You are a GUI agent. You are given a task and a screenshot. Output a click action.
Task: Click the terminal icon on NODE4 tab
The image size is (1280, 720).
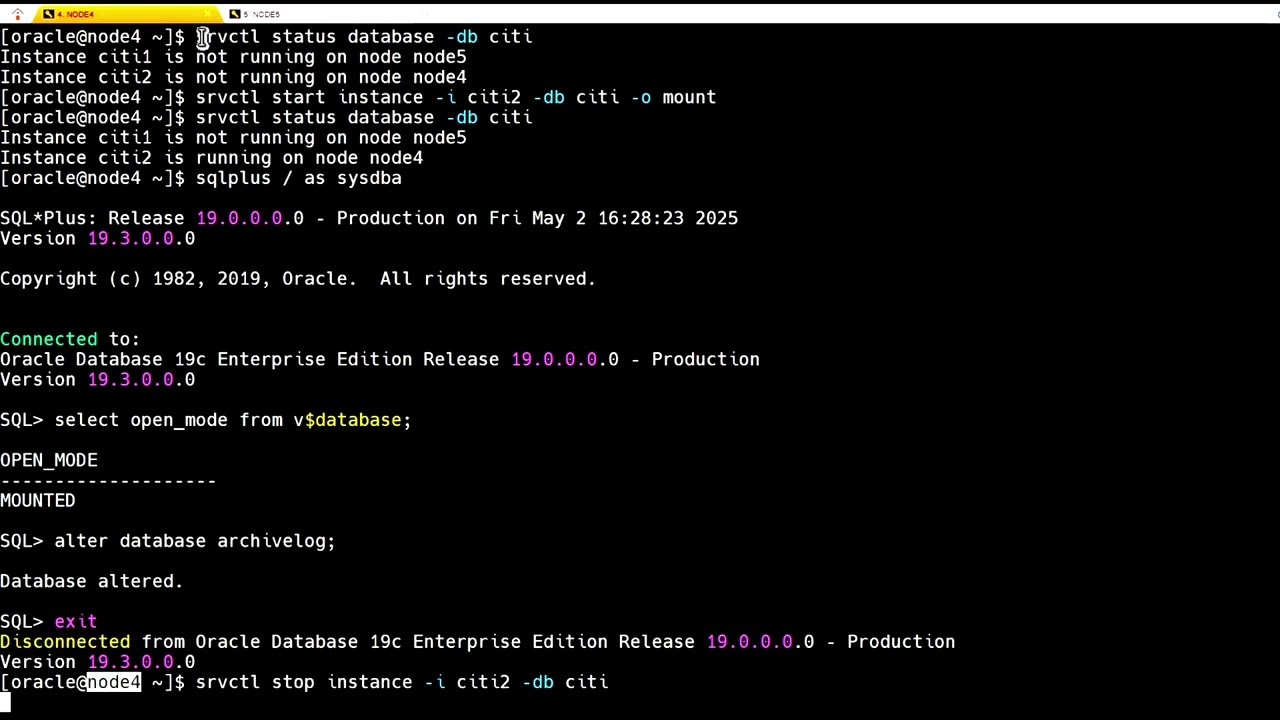coord(48,14)
